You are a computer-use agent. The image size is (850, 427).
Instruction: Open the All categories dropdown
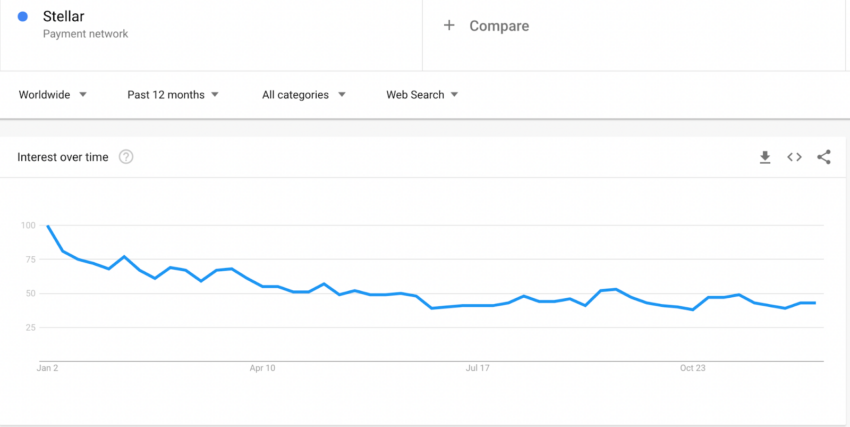(304, 95)
